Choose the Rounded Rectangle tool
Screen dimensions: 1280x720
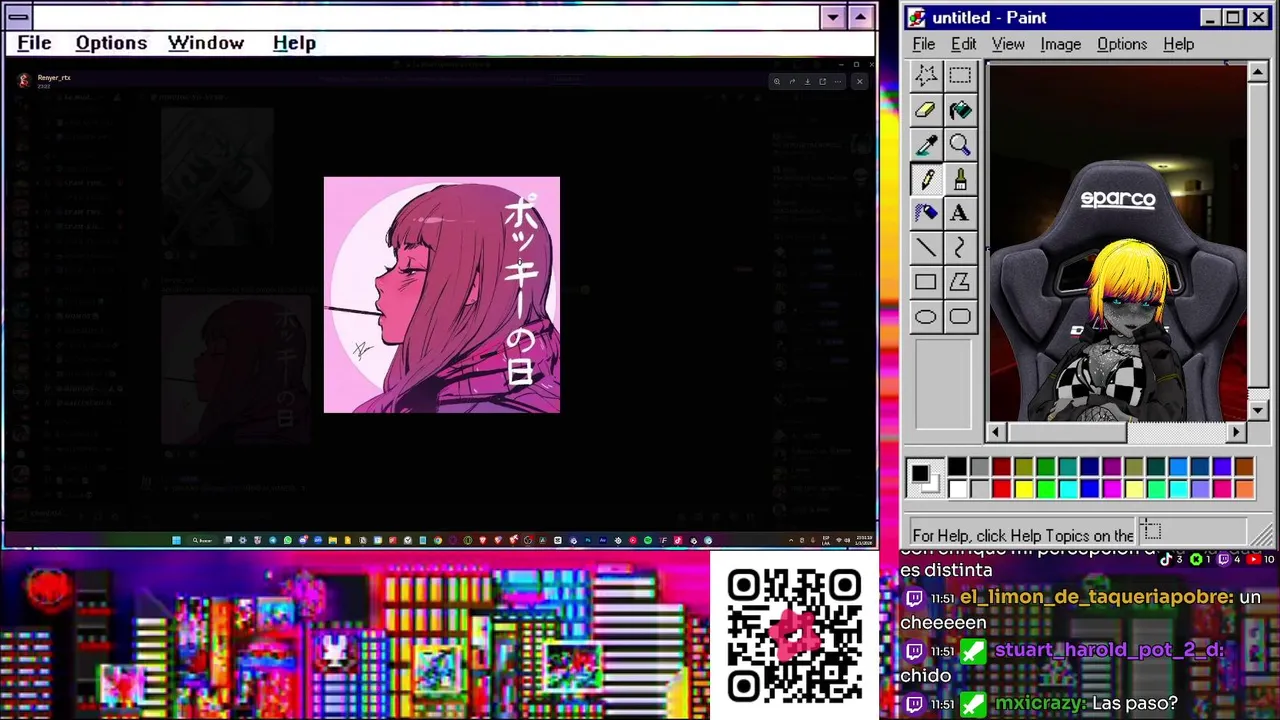960,317
